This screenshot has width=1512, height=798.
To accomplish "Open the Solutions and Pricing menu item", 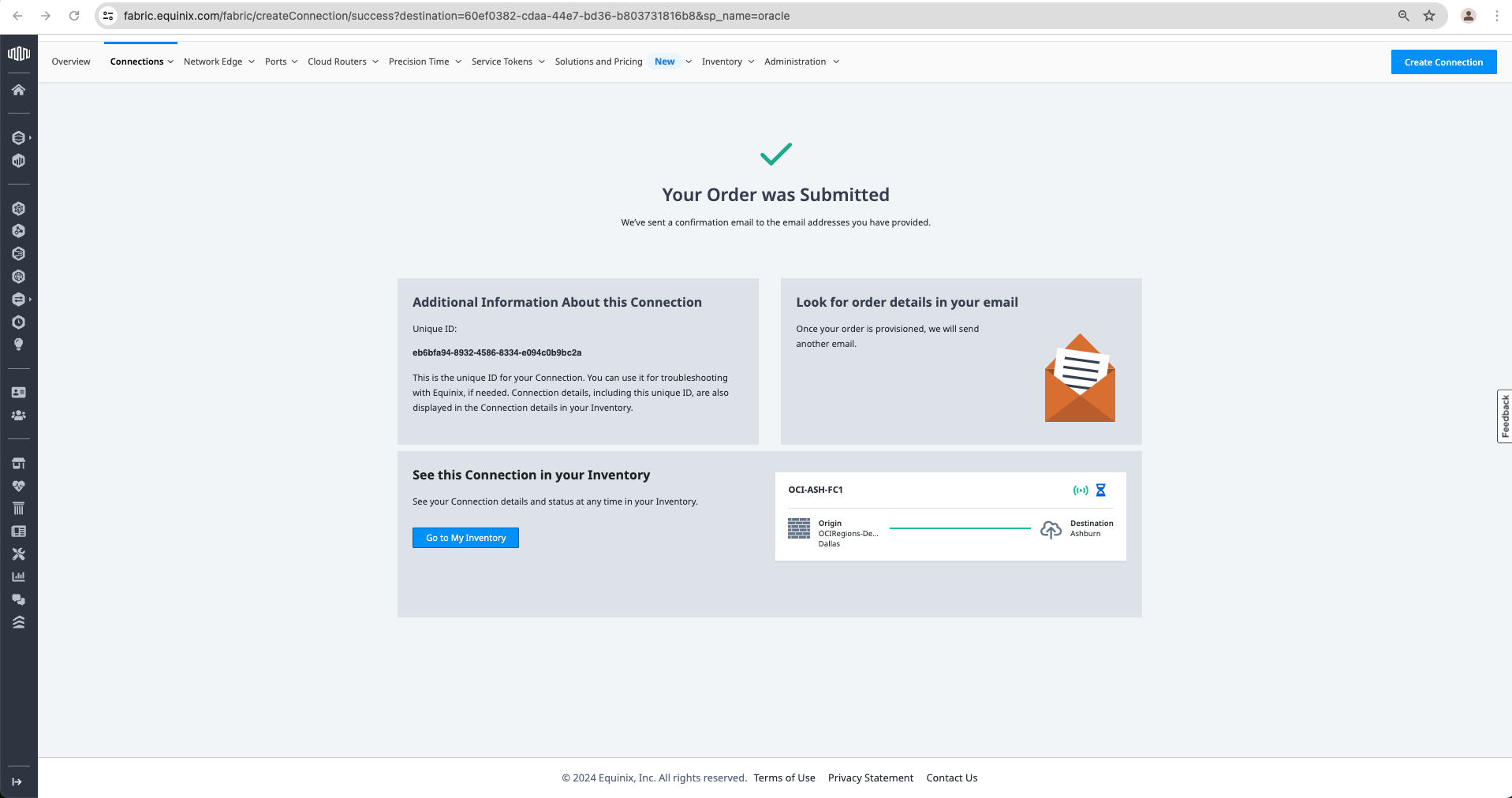I will pos(599,62).
